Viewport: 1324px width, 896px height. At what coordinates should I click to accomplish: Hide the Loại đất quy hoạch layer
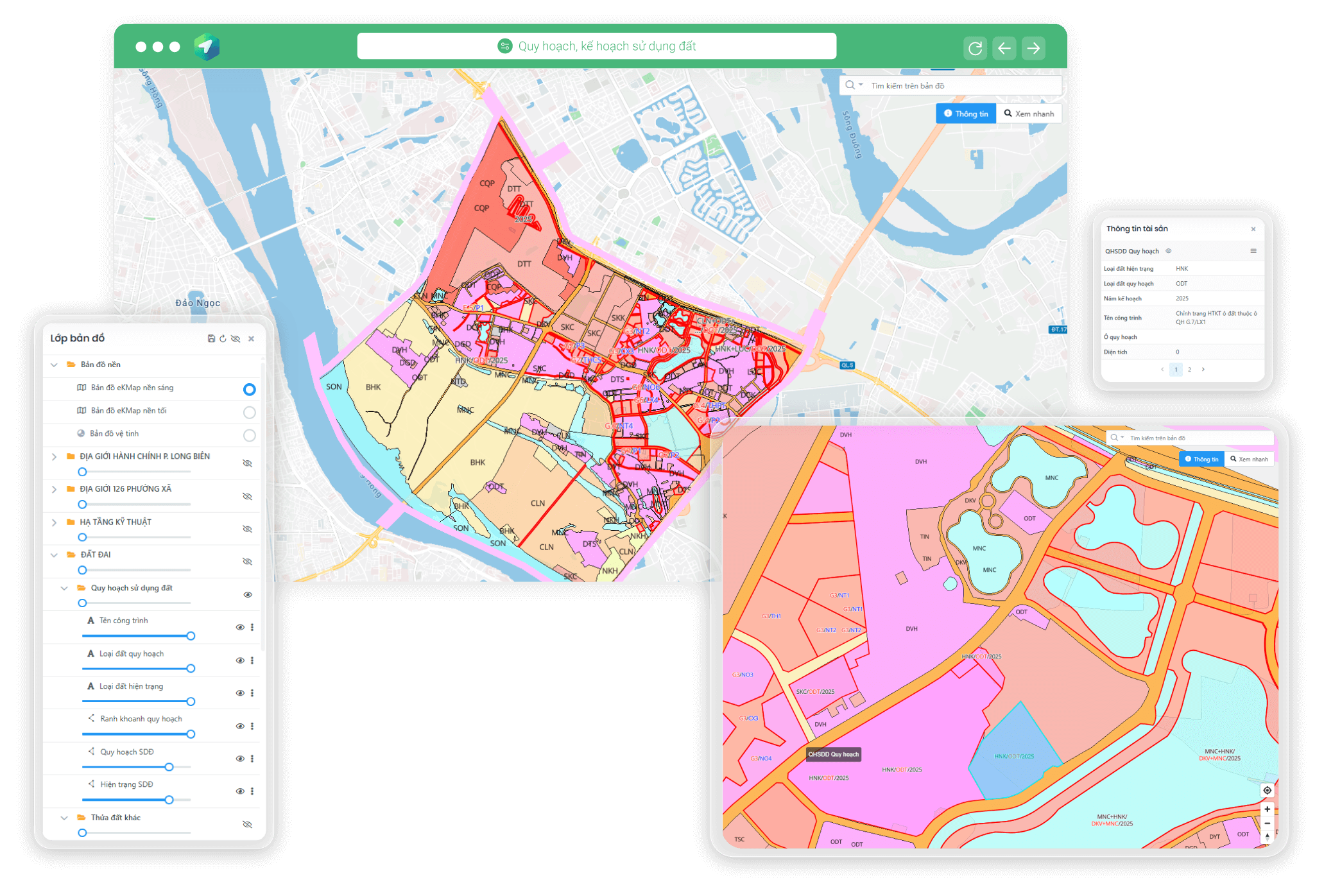[240, 660]
